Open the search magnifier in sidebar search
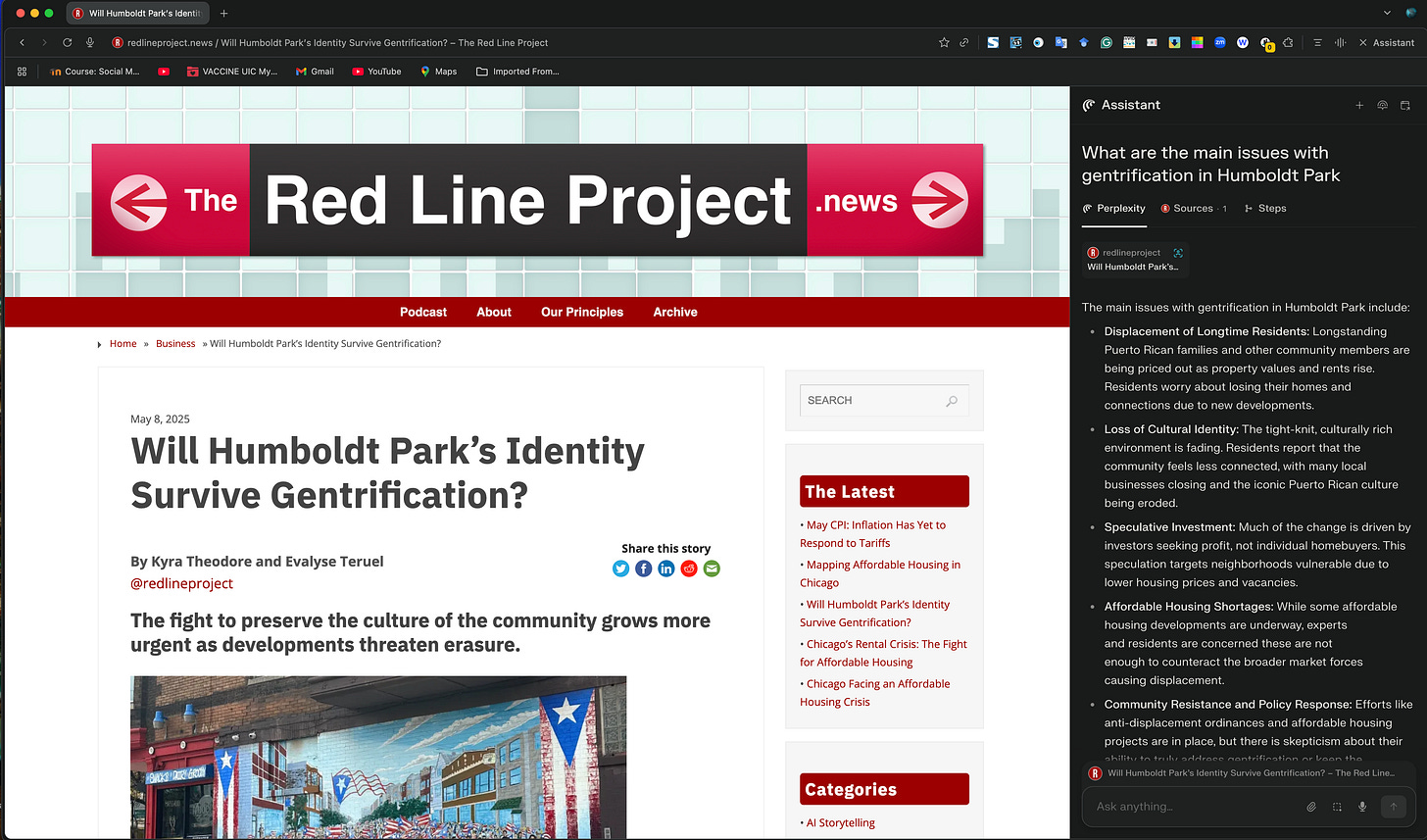This screenshot has height=840, width=1427. tap(952, 401)
